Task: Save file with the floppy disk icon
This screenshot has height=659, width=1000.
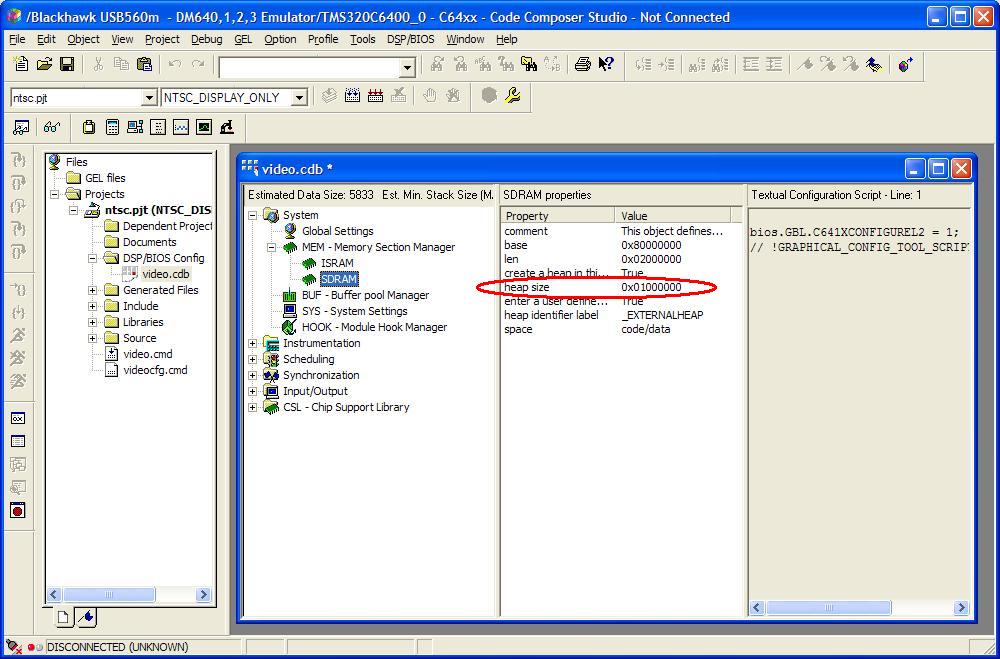Action: [67, 64]
